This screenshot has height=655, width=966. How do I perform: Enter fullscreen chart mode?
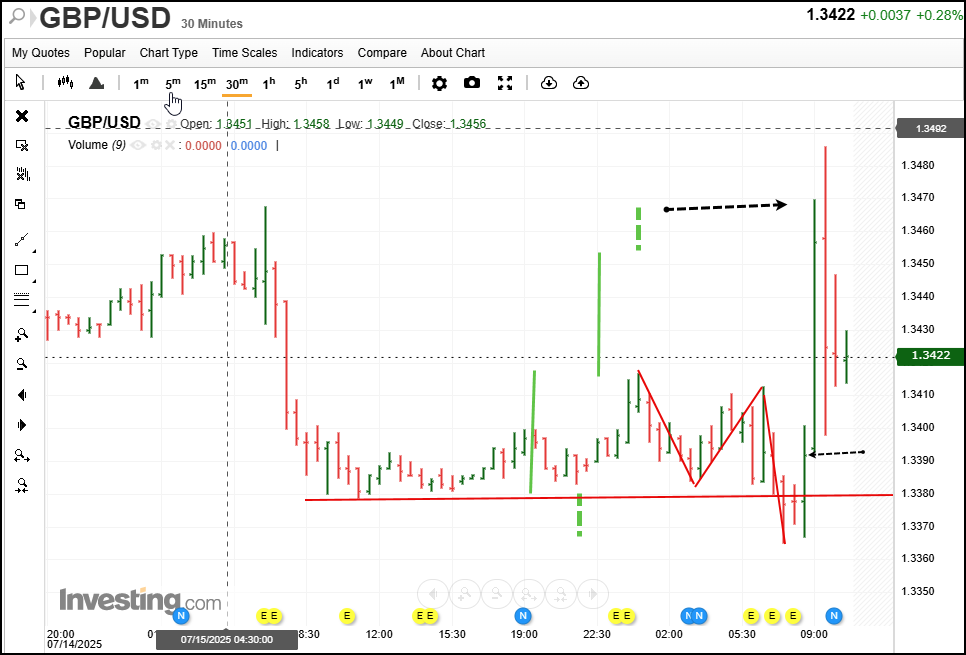tap(505, 83)
